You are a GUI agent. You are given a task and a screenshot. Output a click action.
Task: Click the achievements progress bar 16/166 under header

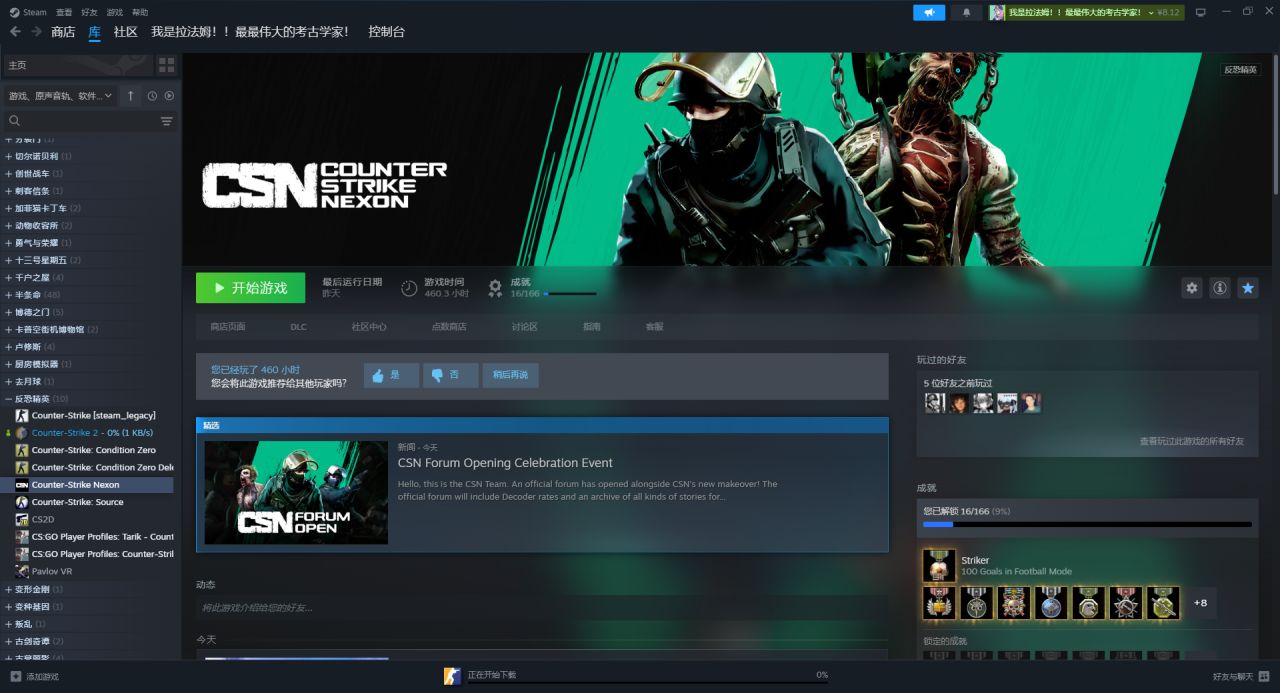point(570,294)
